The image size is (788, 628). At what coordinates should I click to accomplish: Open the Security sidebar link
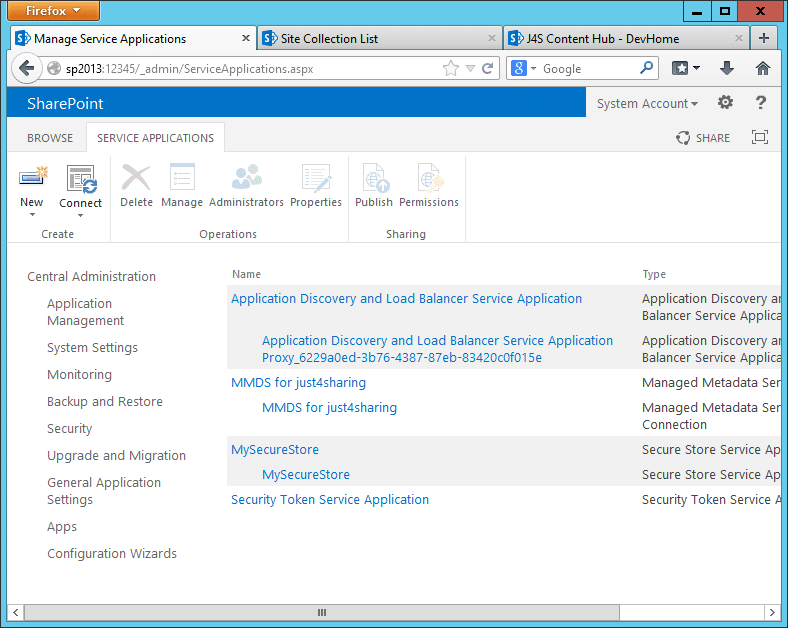pos(70,429)
